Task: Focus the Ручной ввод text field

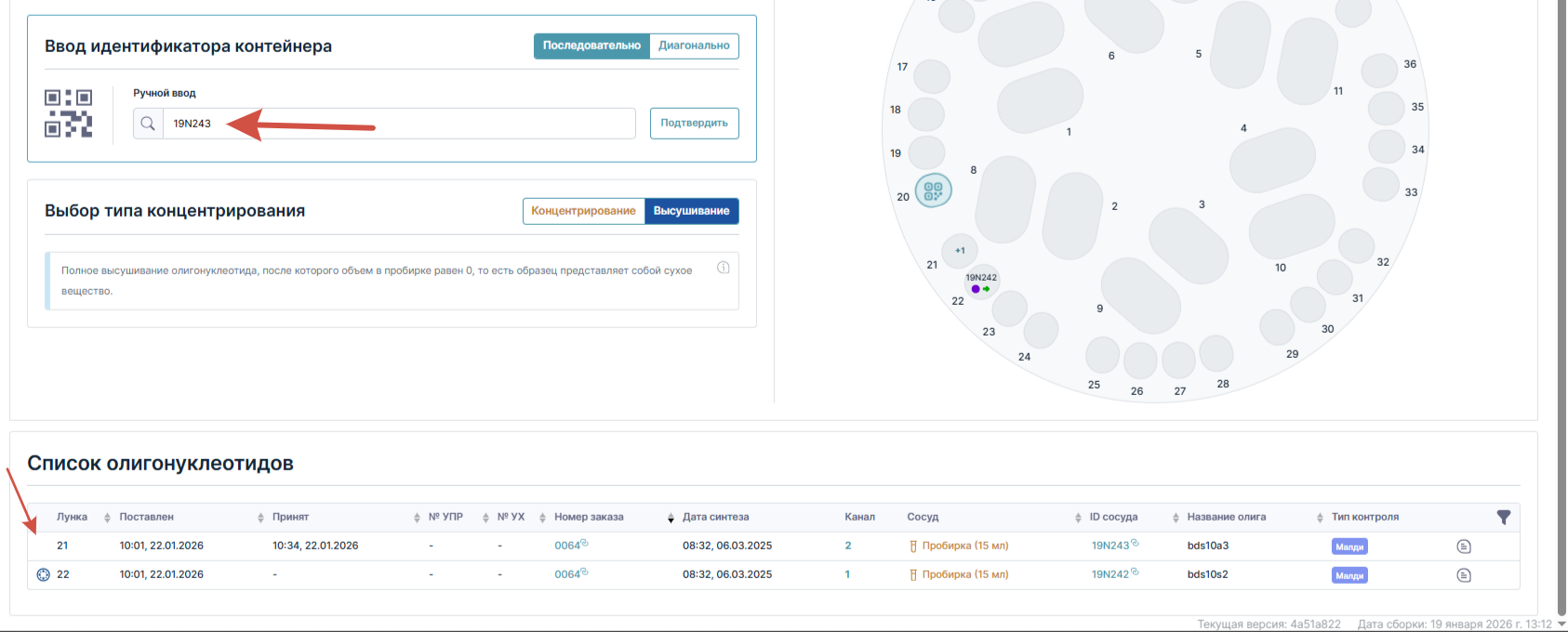Action: pyautogui.click(x=399, y=124)
